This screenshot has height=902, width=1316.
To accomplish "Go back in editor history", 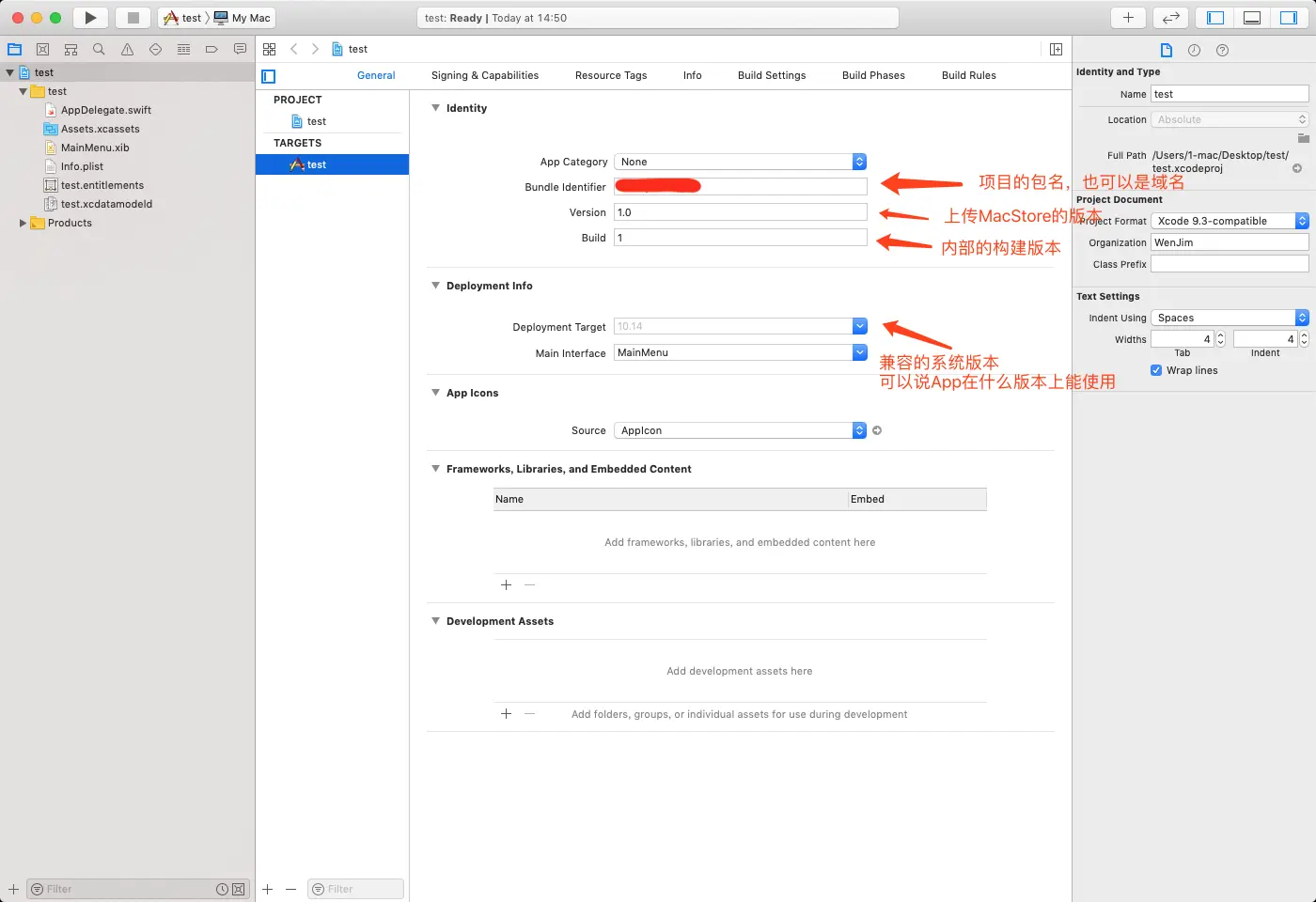I will pyautogui.click(x=293, y=49).
